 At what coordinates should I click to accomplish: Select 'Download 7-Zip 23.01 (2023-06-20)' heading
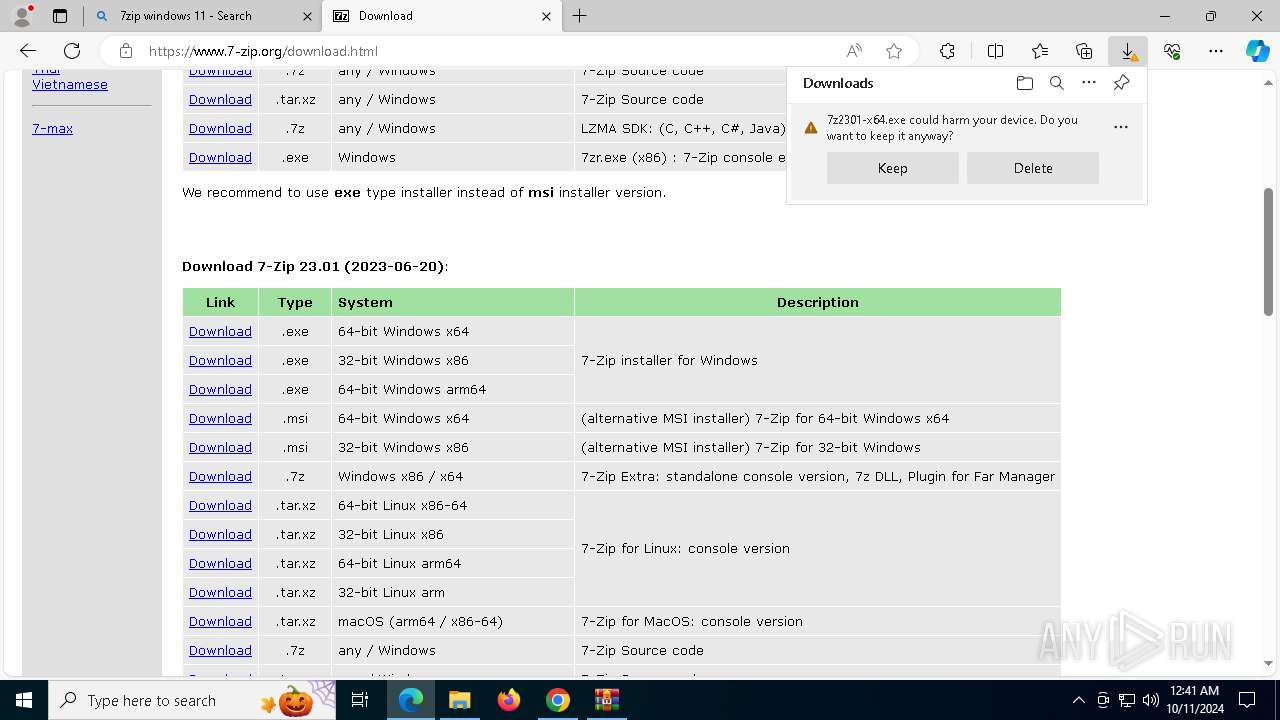pyautogui.click(x=315, y=266)
